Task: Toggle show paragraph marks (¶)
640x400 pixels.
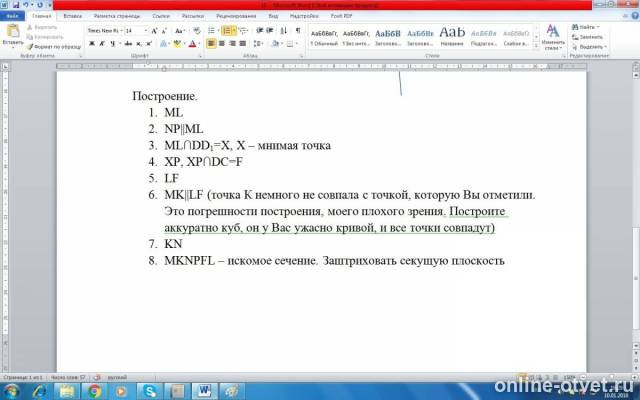Action: coord(298,31)
